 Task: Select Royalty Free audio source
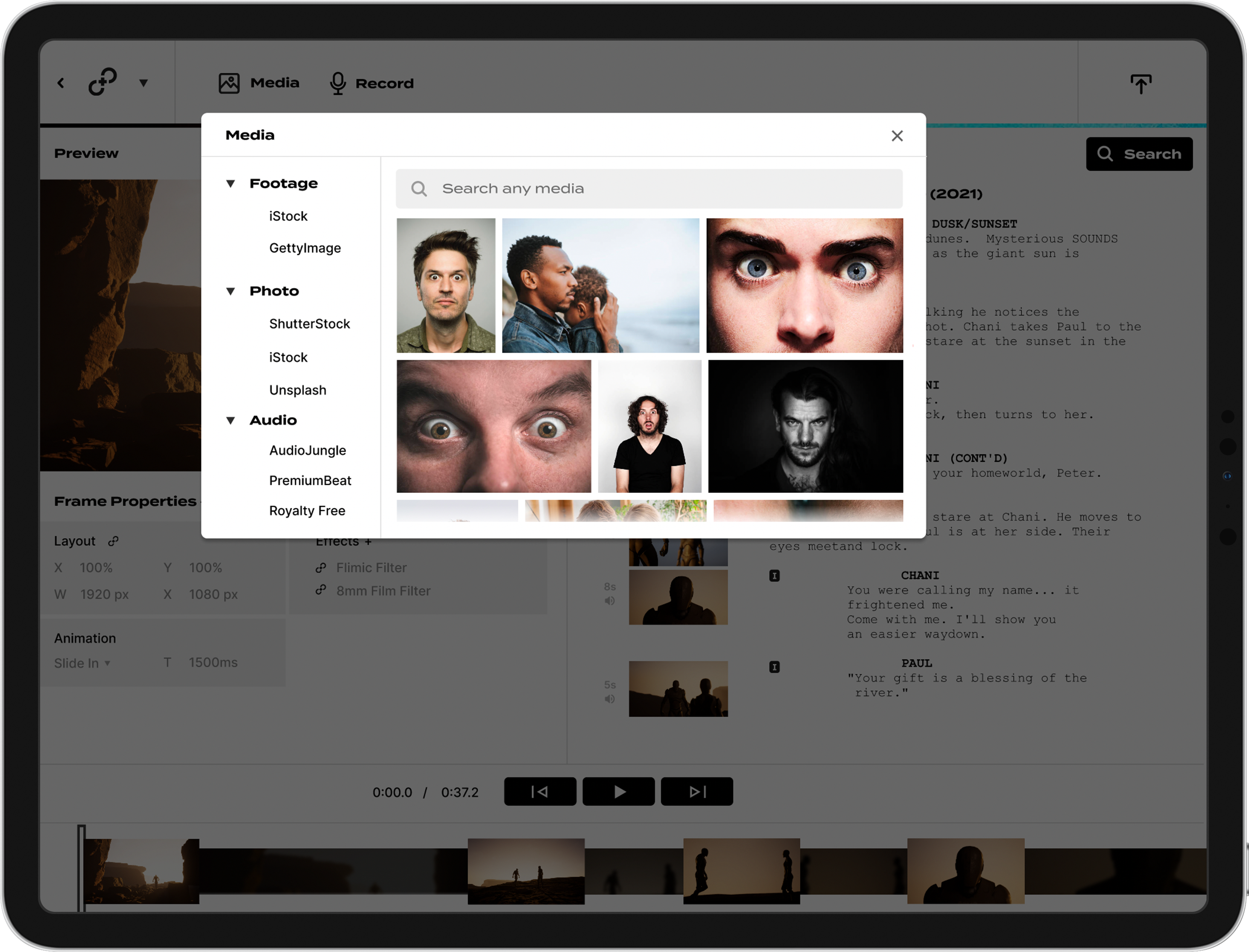307,510
